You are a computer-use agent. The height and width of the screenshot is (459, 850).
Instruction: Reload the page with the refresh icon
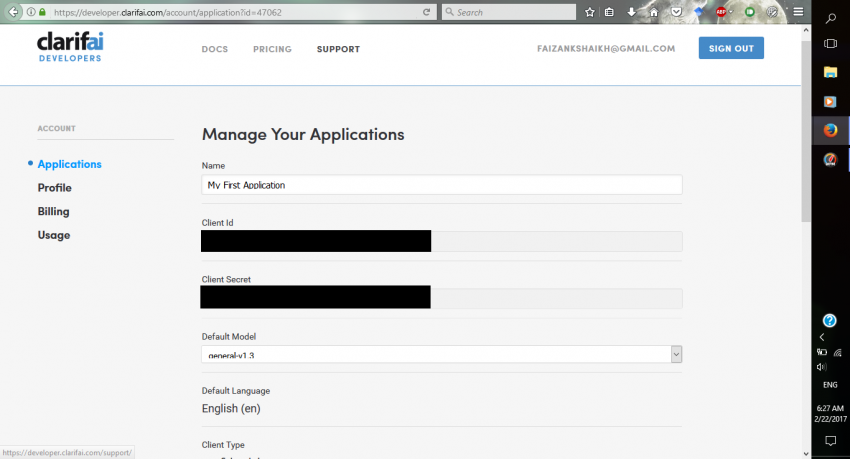click(427, 12)
